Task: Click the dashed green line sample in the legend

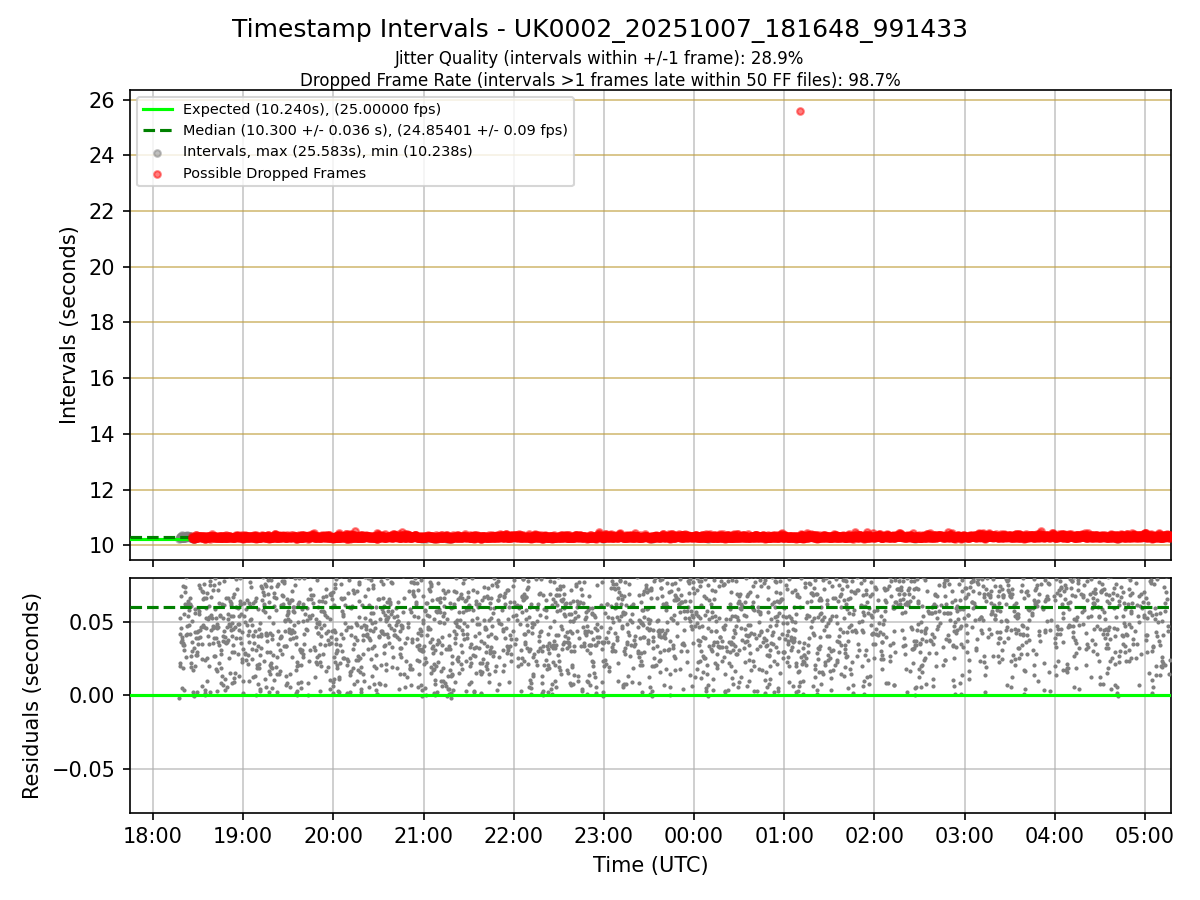Action: click(x=157, y=131)
